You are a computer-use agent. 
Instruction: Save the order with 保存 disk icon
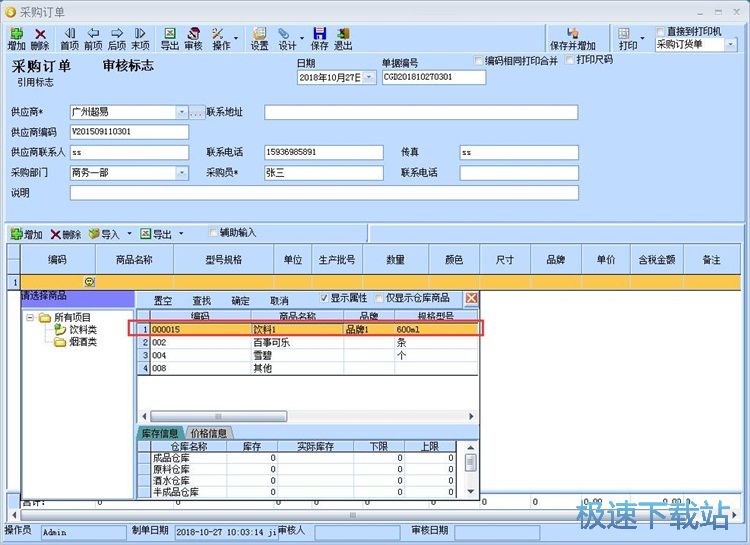[x=320, y=33]
